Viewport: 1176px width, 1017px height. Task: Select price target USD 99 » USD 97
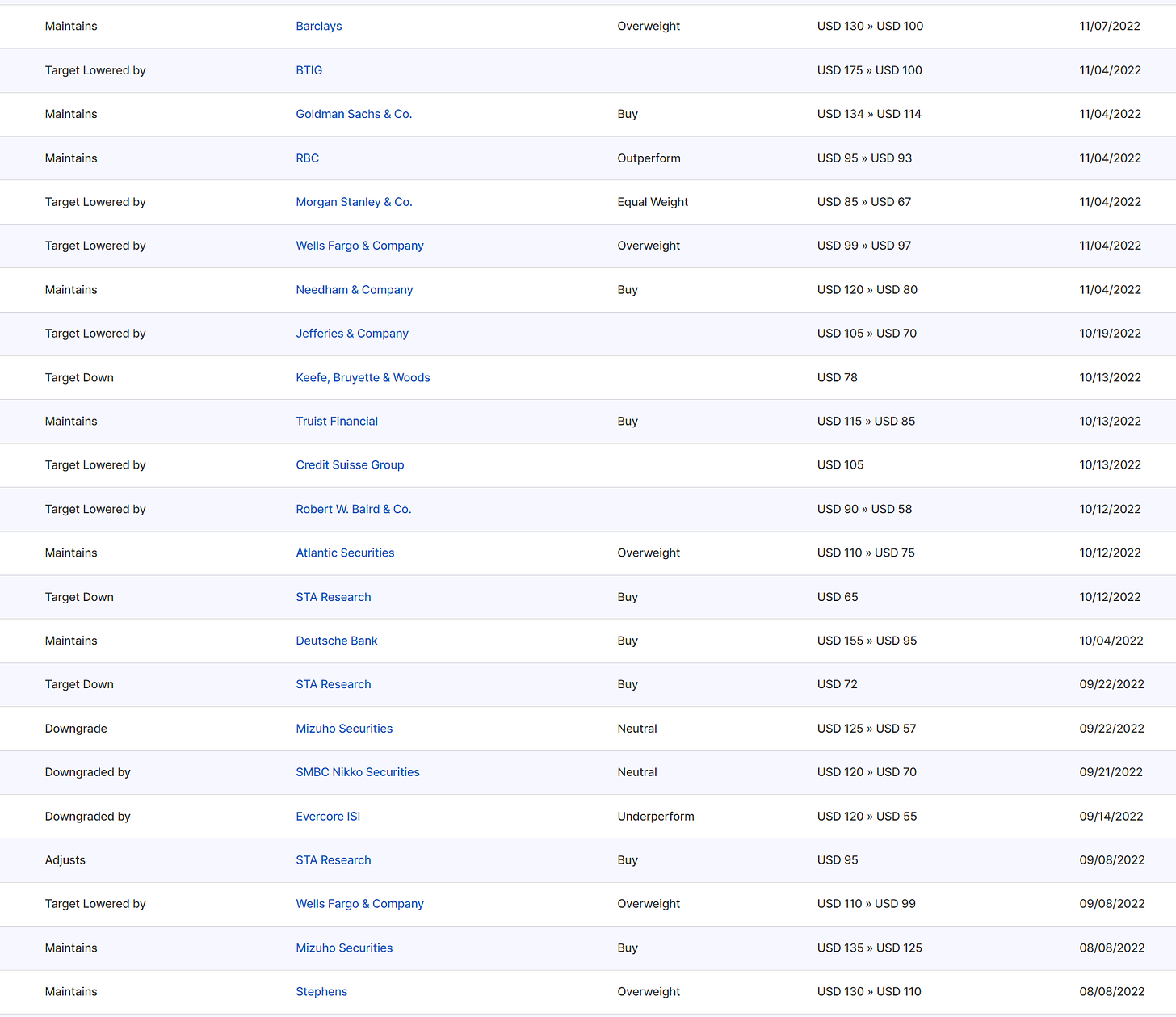[x=864, y=246]
